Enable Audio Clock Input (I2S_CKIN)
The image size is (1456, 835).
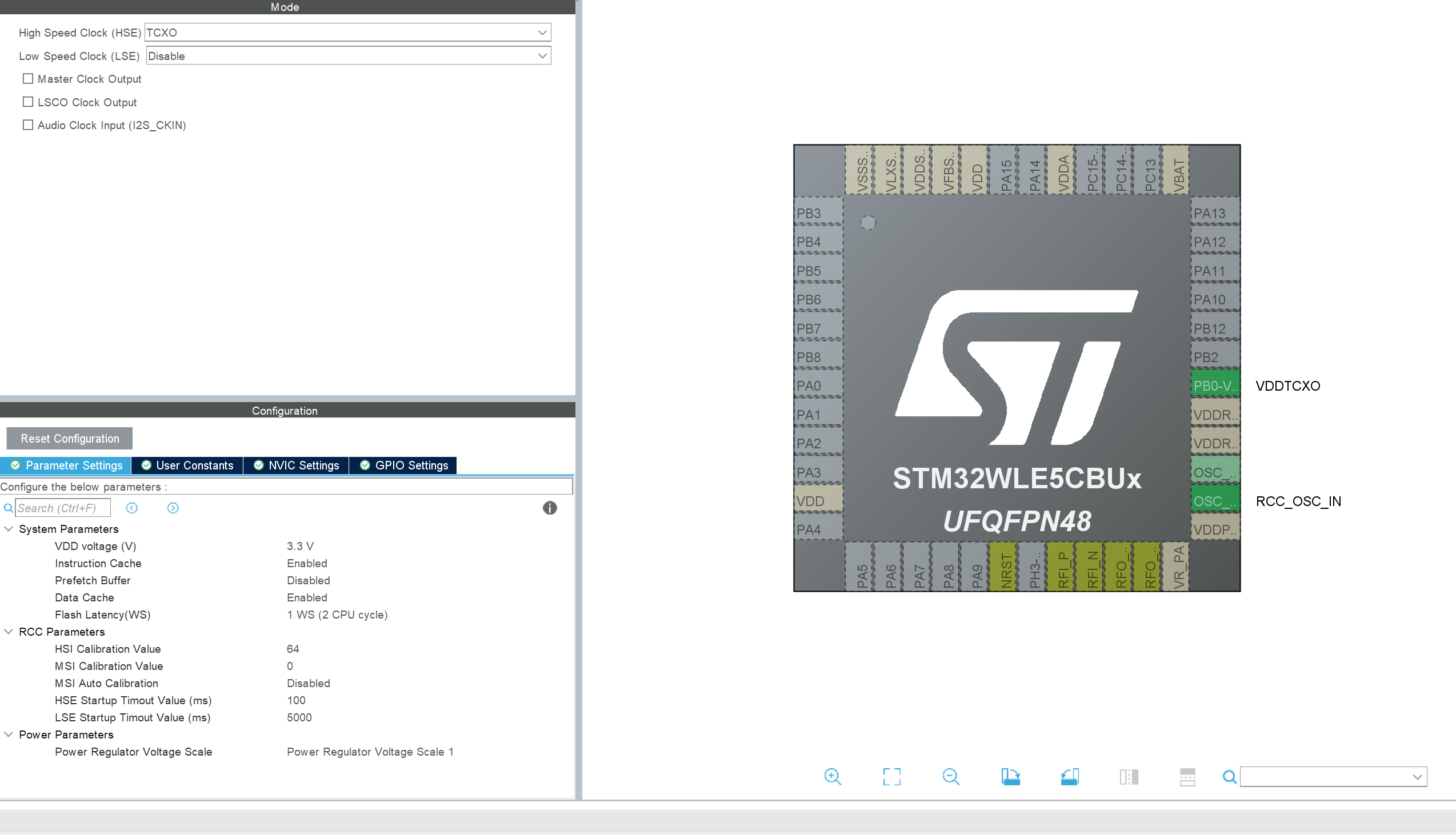point(27,125)
